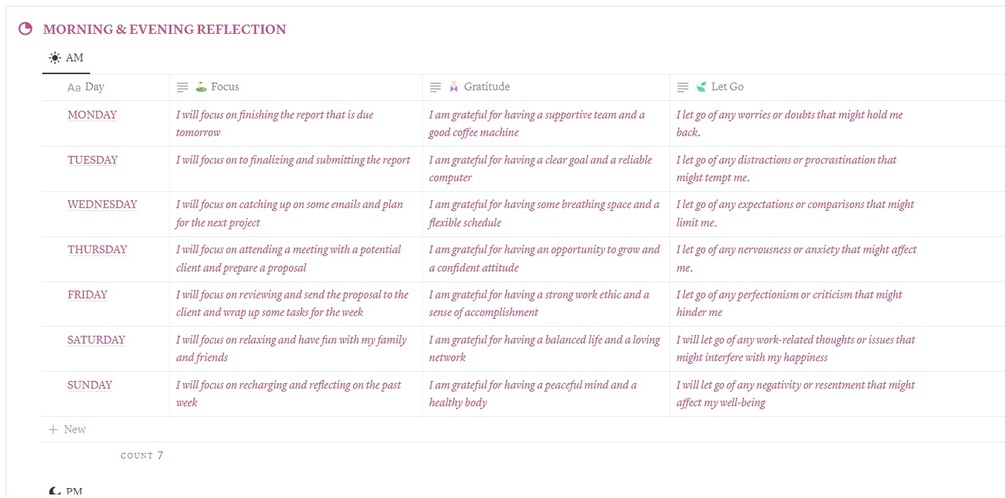The image size is (1005, 498).
Task: Click the Aa title-type icon in Day column
Action: [x=74, y=88]
